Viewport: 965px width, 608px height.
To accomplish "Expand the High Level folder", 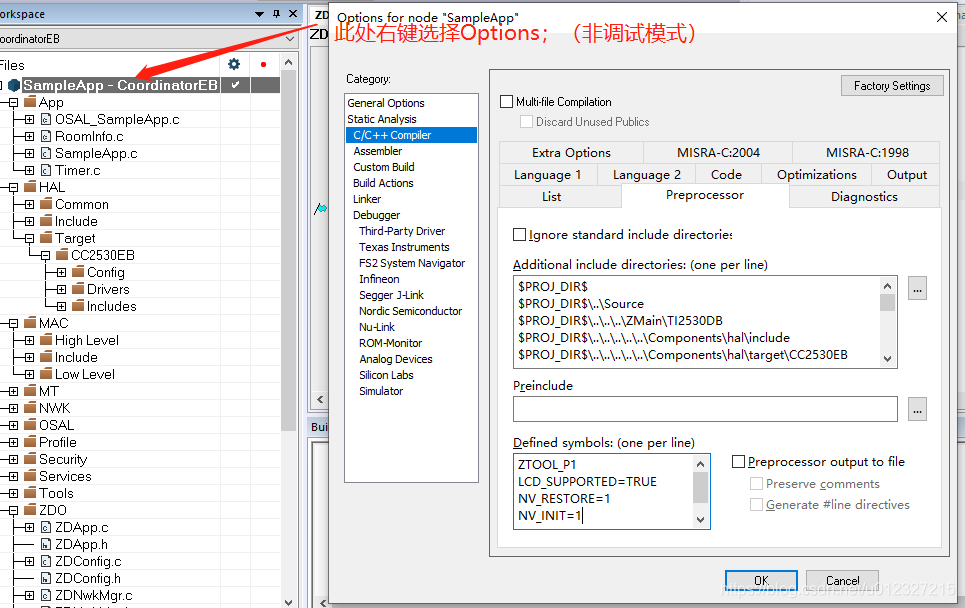I will point(30,340).
